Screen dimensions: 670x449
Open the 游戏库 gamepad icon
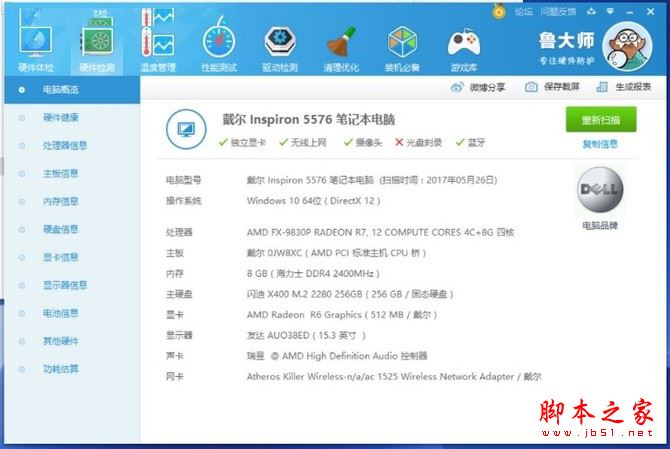coord(464,49)
